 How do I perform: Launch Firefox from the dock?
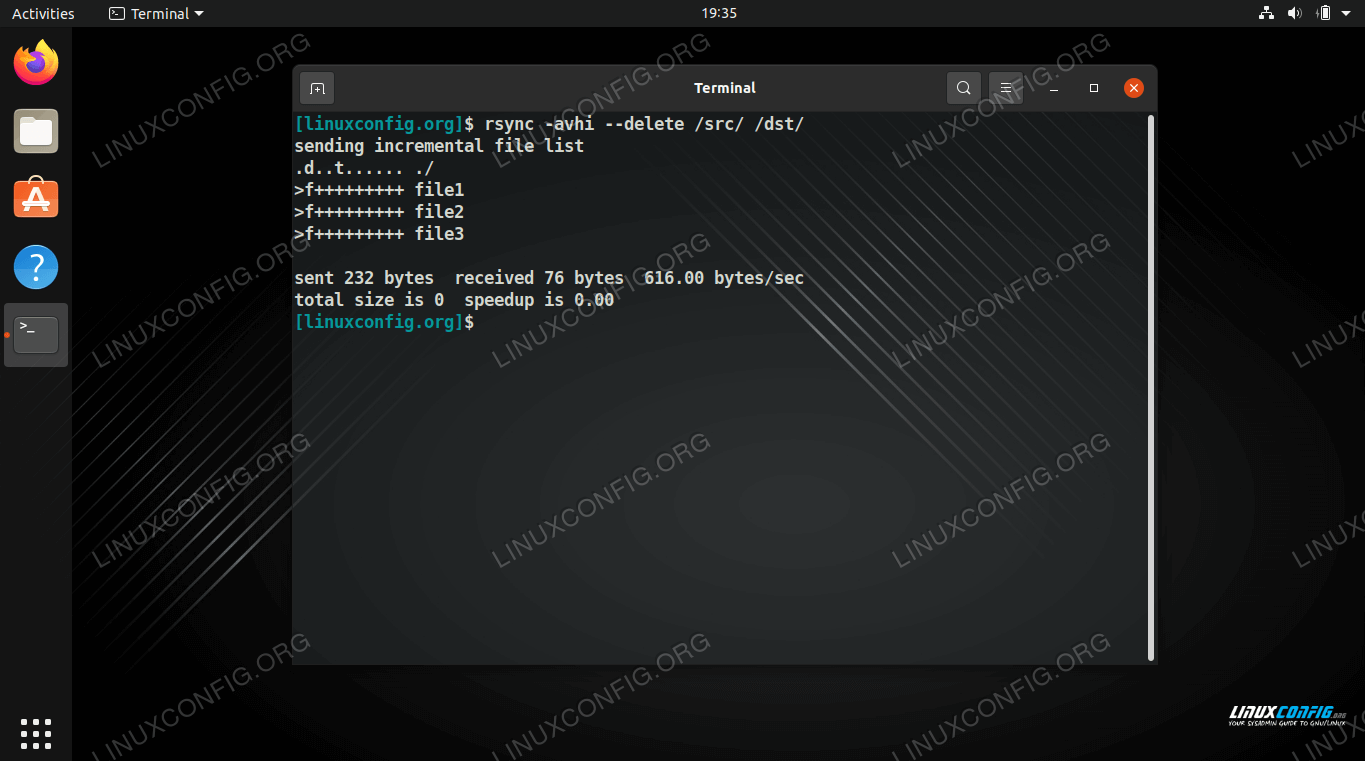coord(36,64)
